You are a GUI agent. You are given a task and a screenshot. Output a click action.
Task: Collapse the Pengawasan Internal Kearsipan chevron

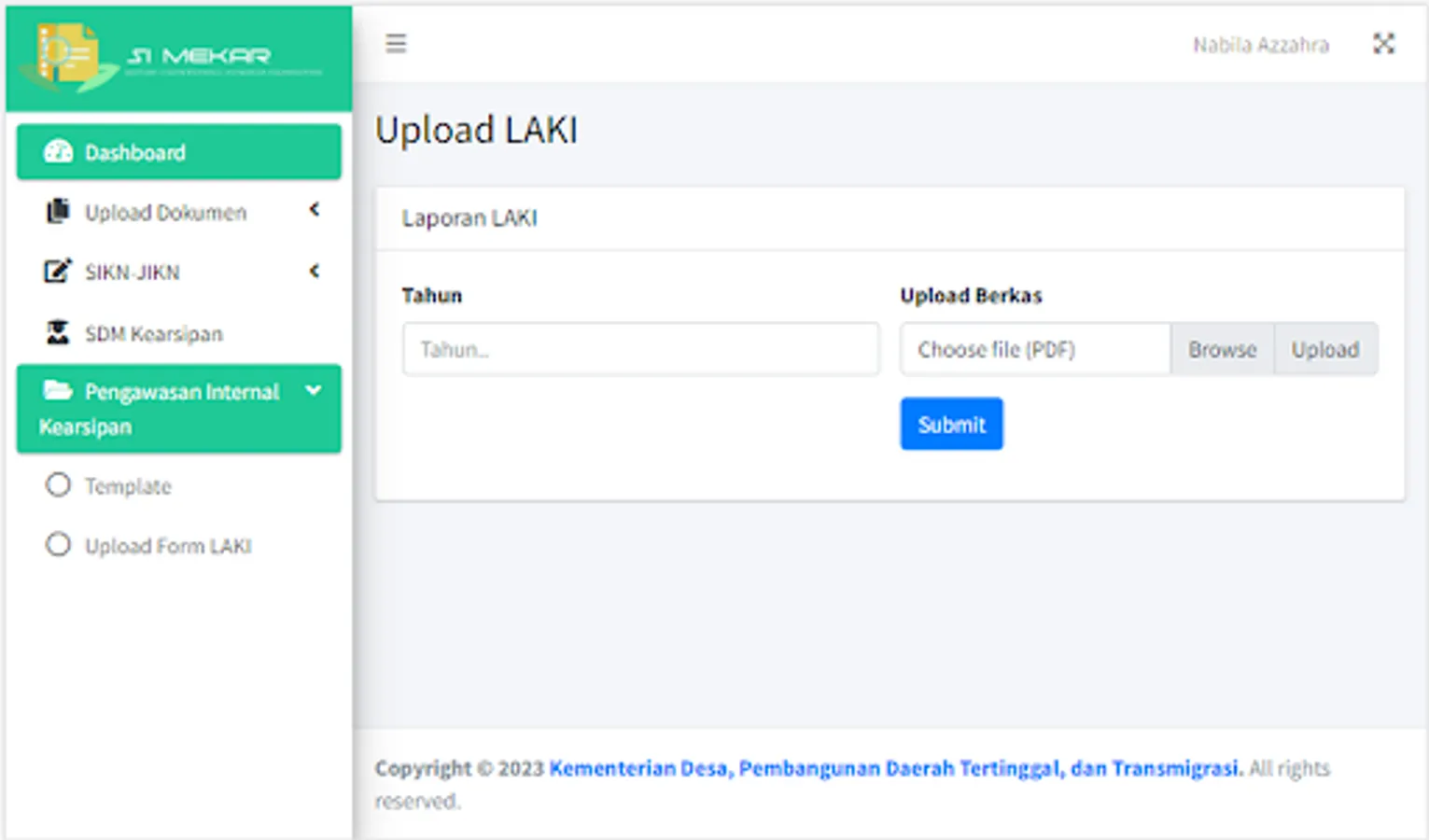314,390
